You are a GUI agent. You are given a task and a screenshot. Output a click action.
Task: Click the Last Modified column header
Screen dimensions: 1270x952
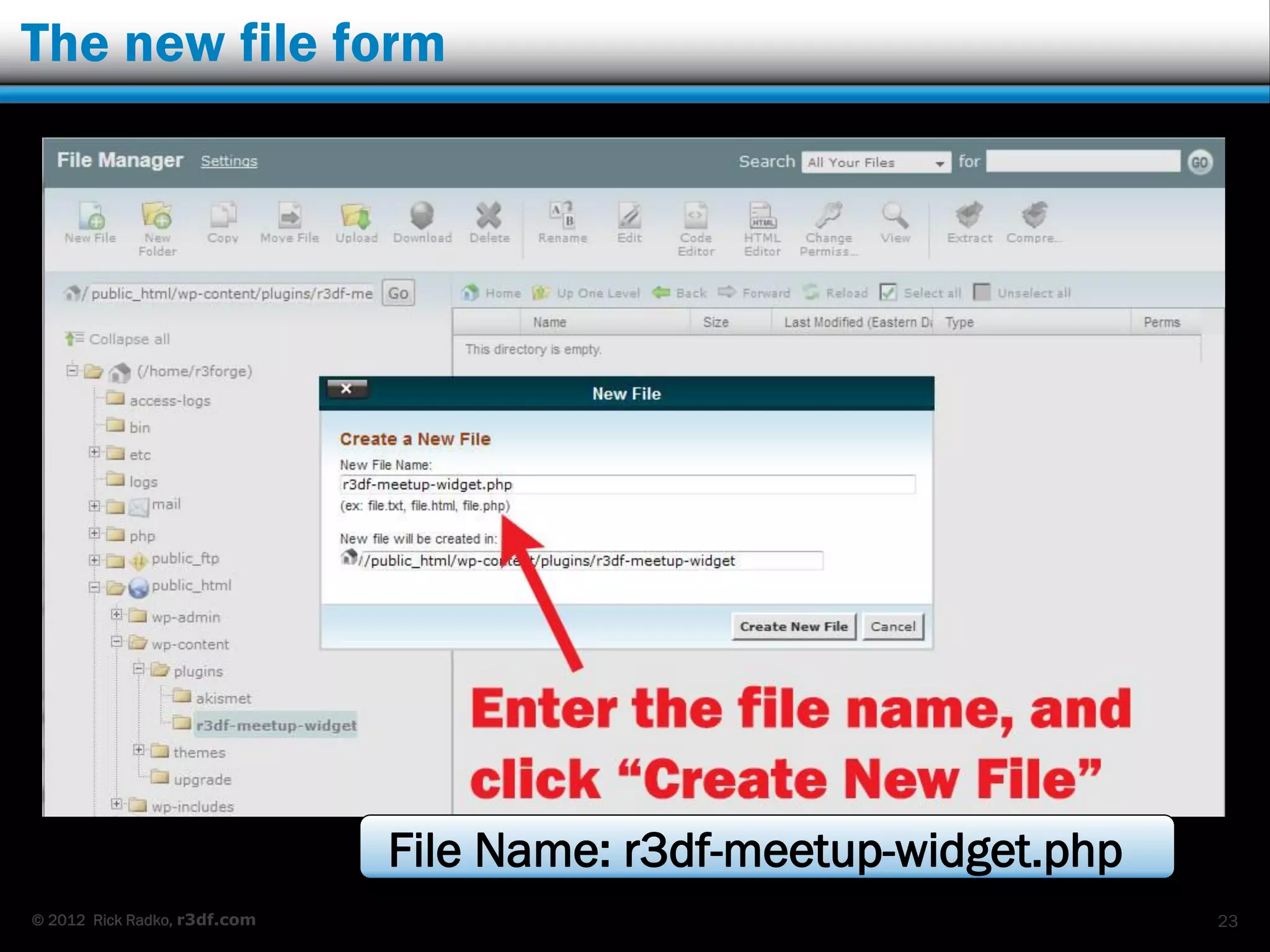(852, 322)
